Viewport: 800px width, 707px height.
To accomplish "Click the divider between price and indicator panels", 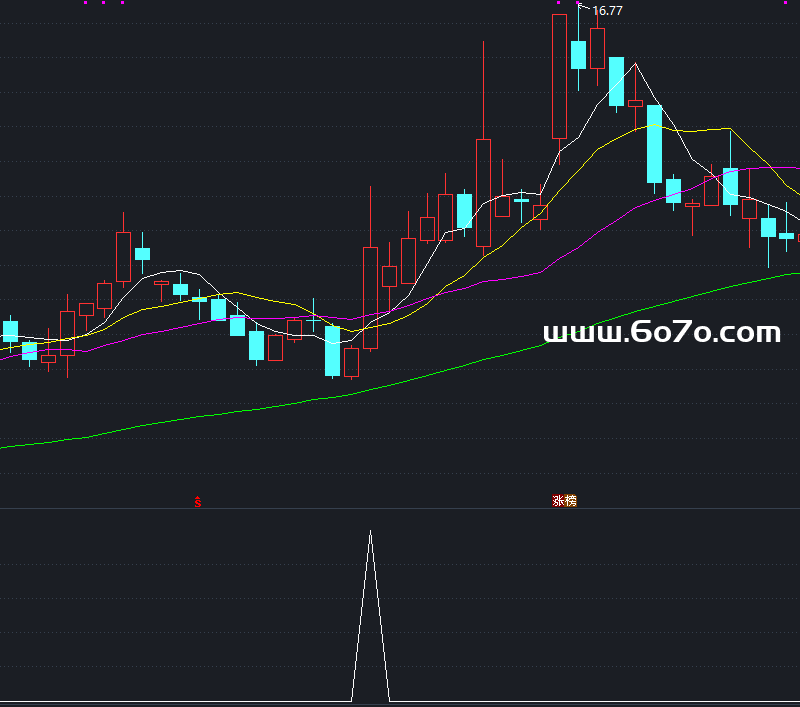I will click(x=400, y=509).
